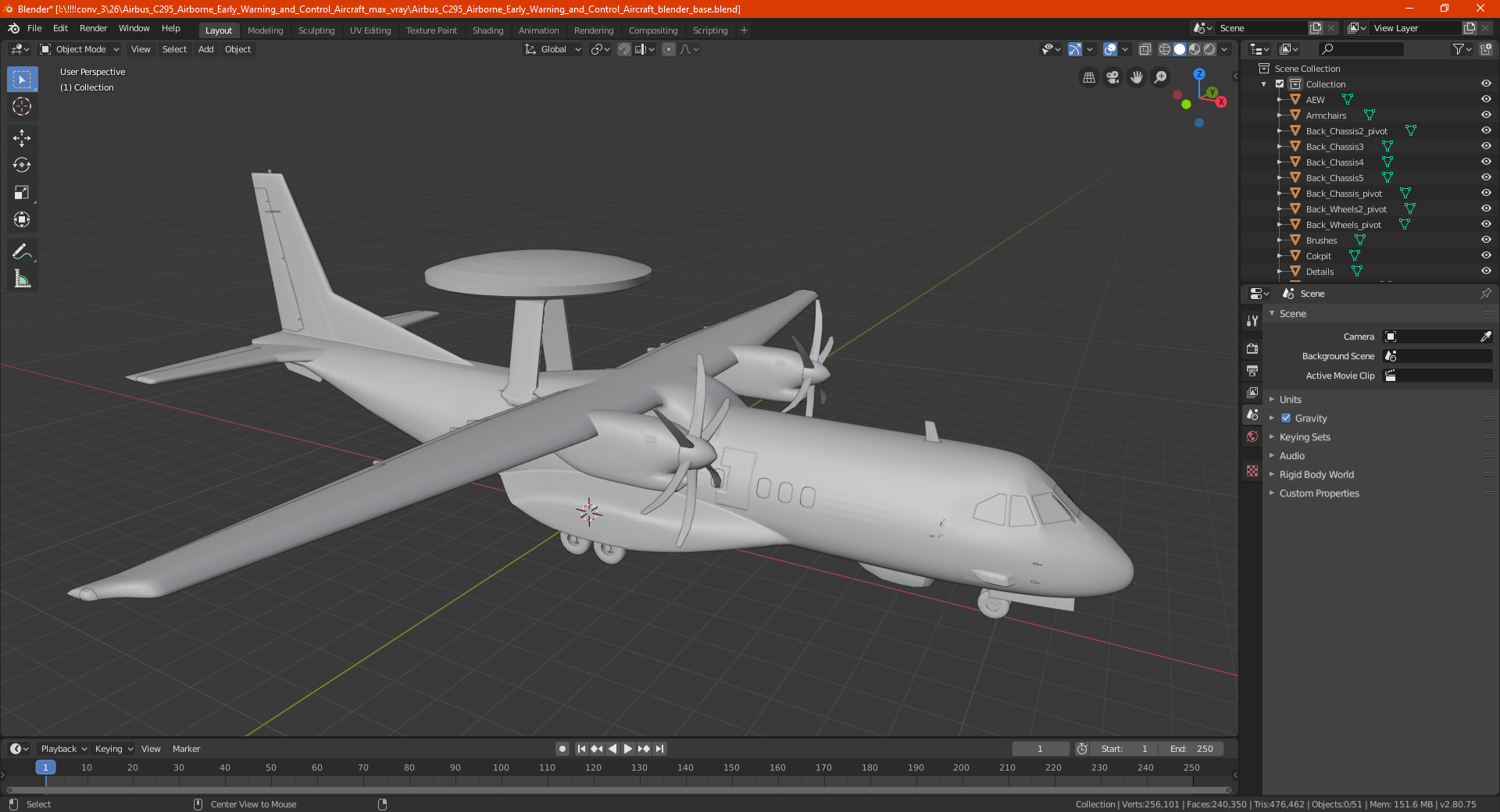
Task: Switch perspective/orthographic grid icon
Action: click(x=1088, y=77)
